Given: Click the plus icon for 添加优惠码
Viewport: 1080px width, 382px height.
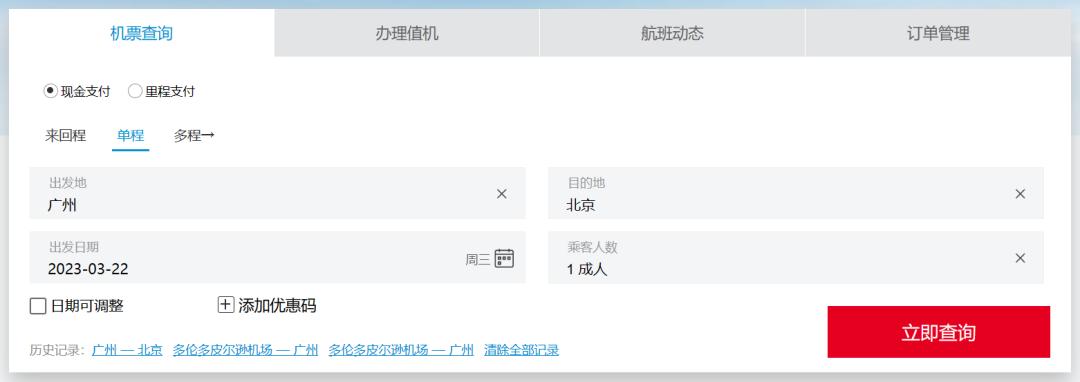Looking at the screenshot, I should click(x=226, y=305).
